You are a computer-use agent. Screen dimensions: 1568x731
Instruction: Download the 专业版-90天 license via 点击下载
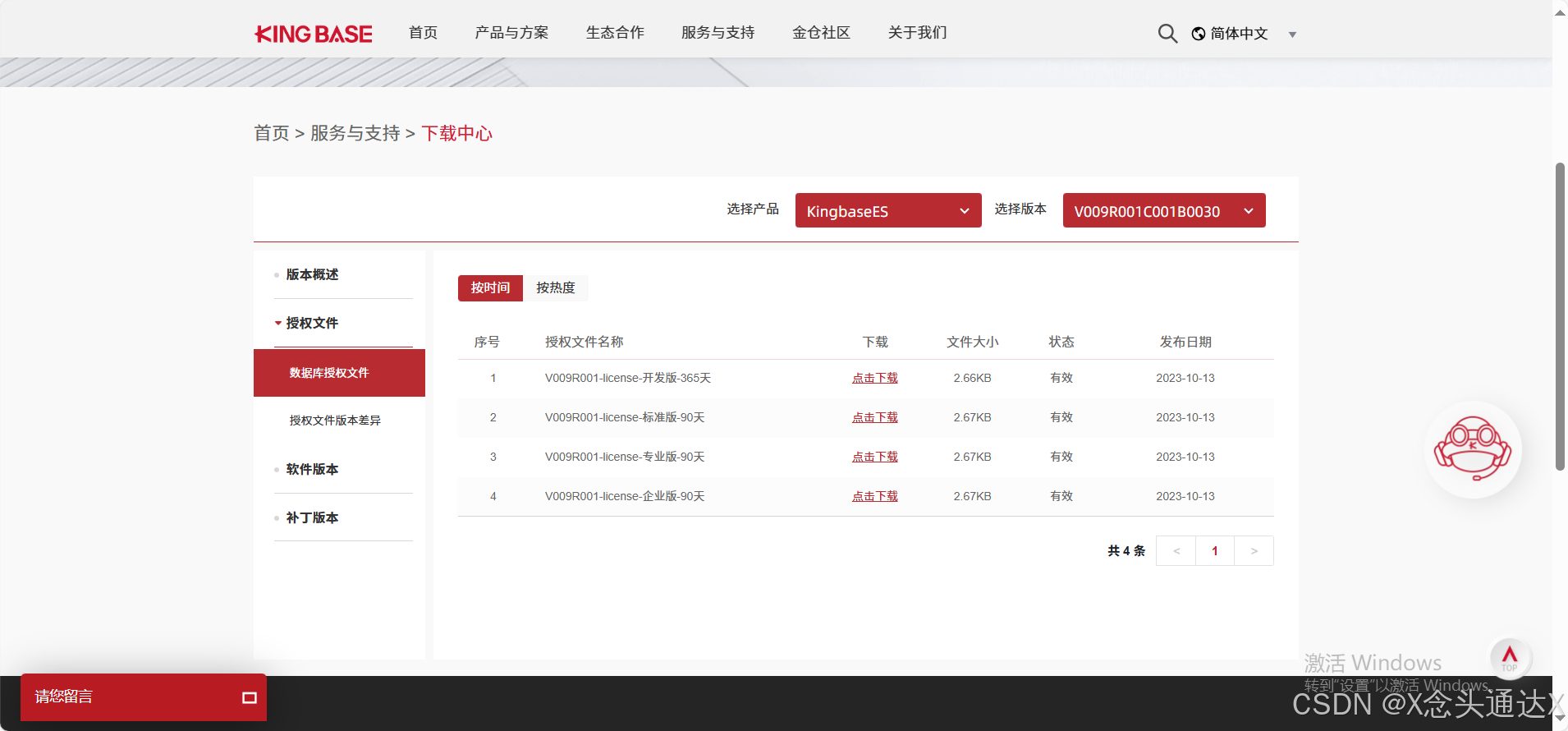pyautogui.click(x=875, y=457)
